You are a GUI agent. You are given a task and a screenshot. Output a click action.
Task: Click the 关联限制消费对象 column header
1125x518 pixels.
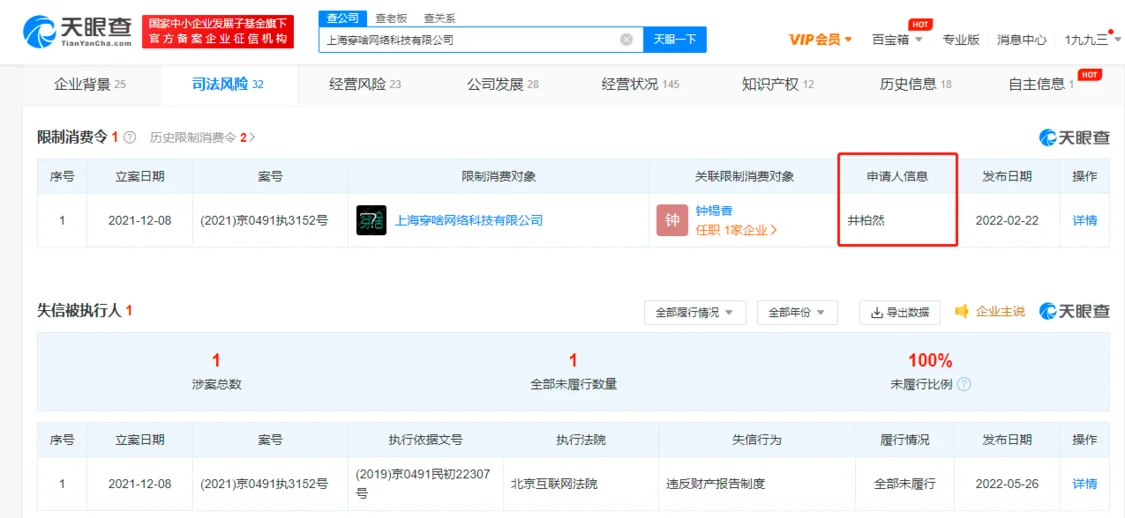pyautogui.click(x=745, y=176)
